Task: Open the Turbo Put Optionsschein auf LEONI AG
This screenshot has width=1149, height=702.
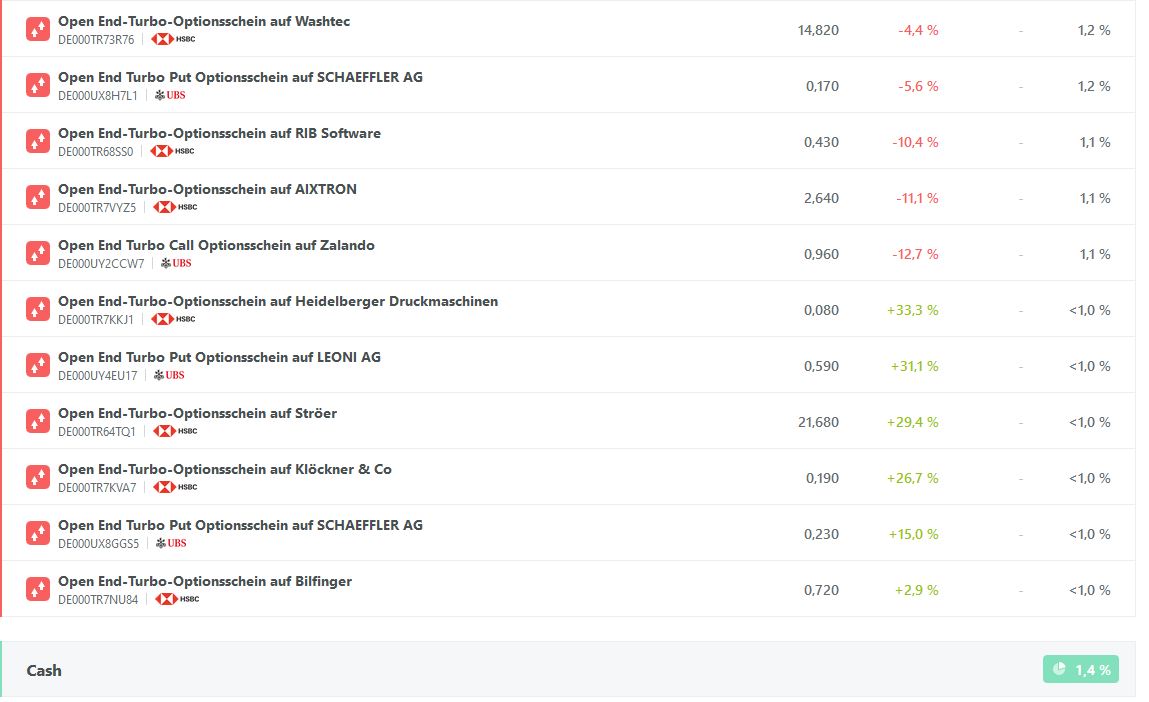Action: click(219, 357)
